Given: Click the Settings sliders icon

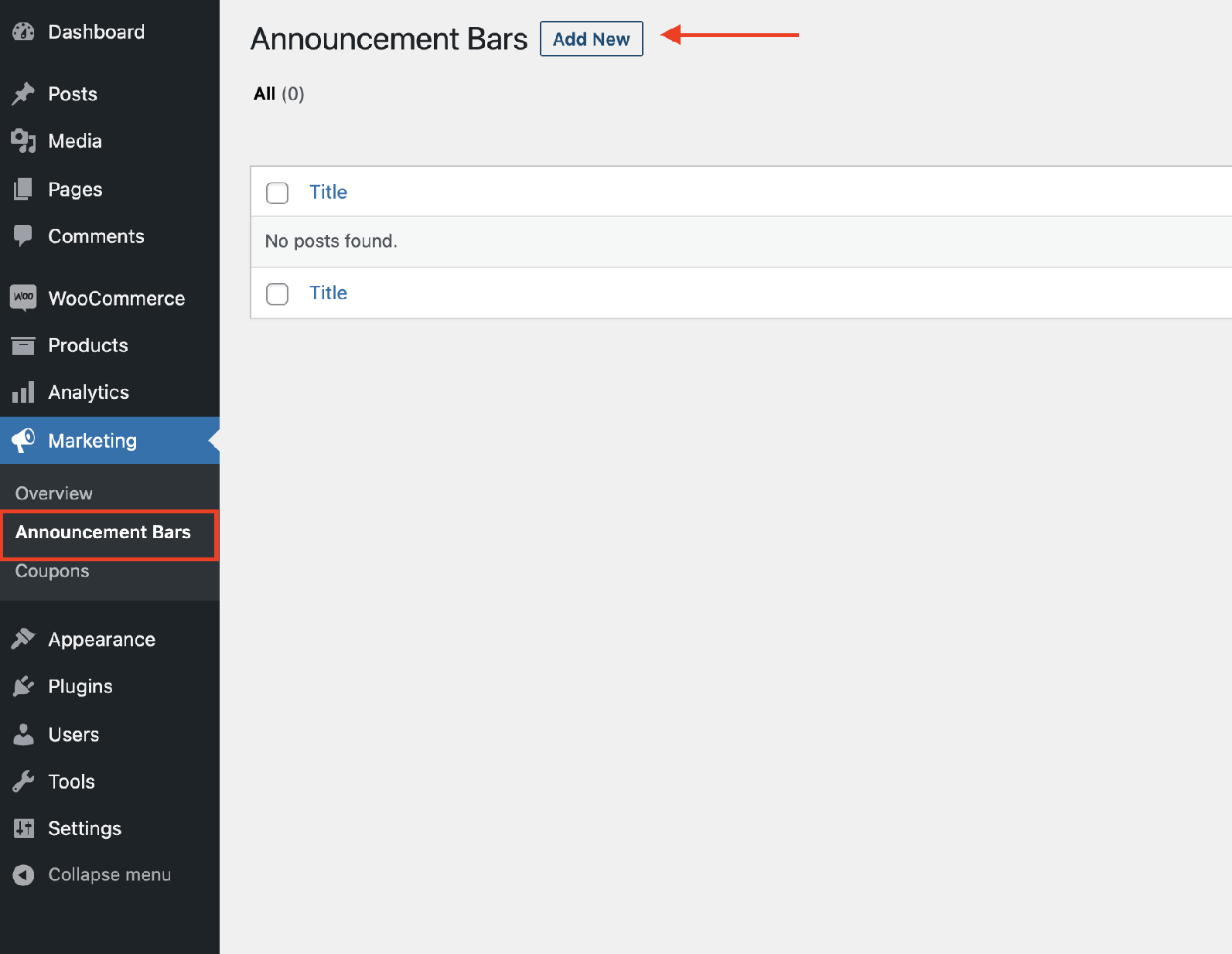Looking at the screenshot, I should pyautogui.click(x=23, y=828).
